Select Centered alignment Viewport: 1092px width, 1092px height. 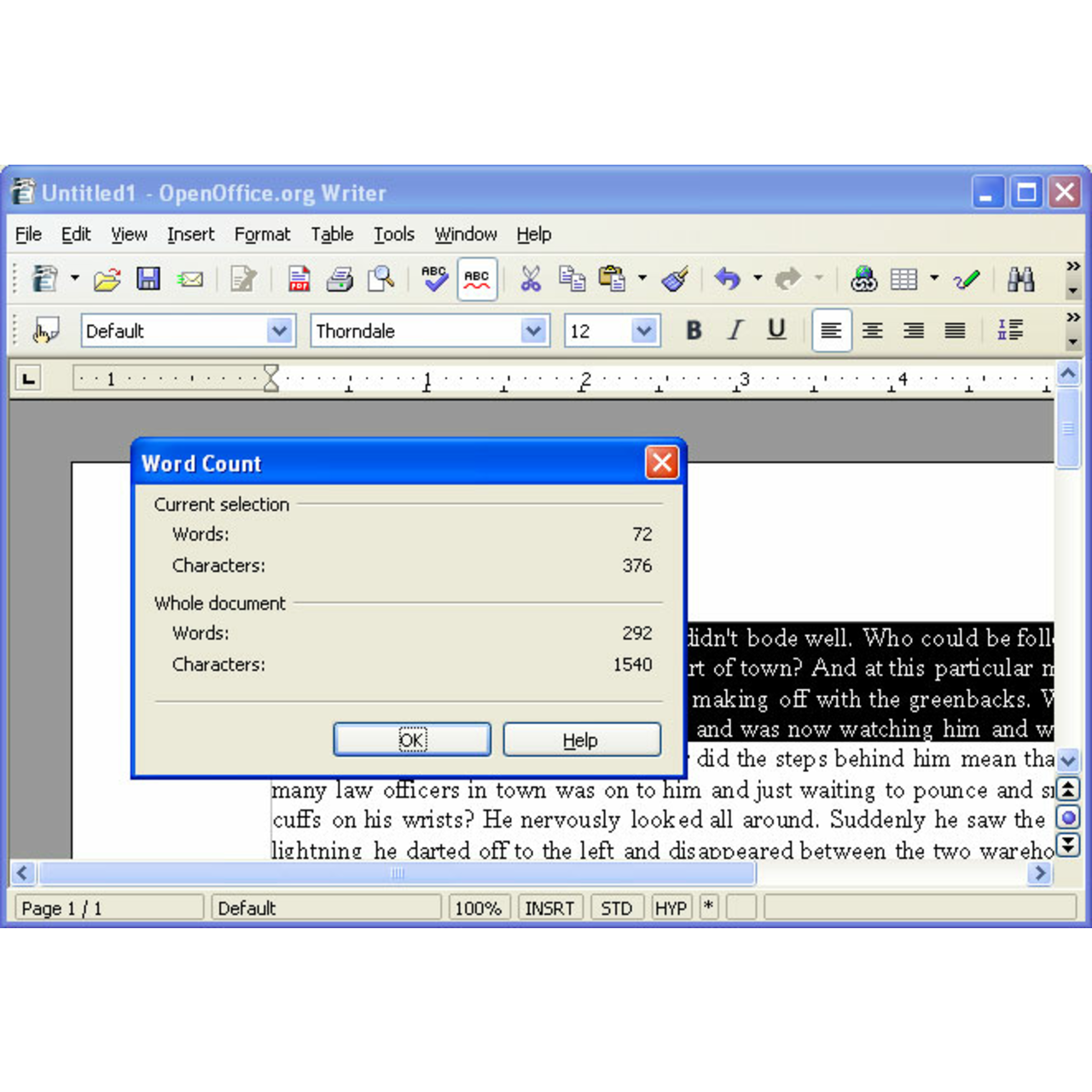[x=872, y=330]
